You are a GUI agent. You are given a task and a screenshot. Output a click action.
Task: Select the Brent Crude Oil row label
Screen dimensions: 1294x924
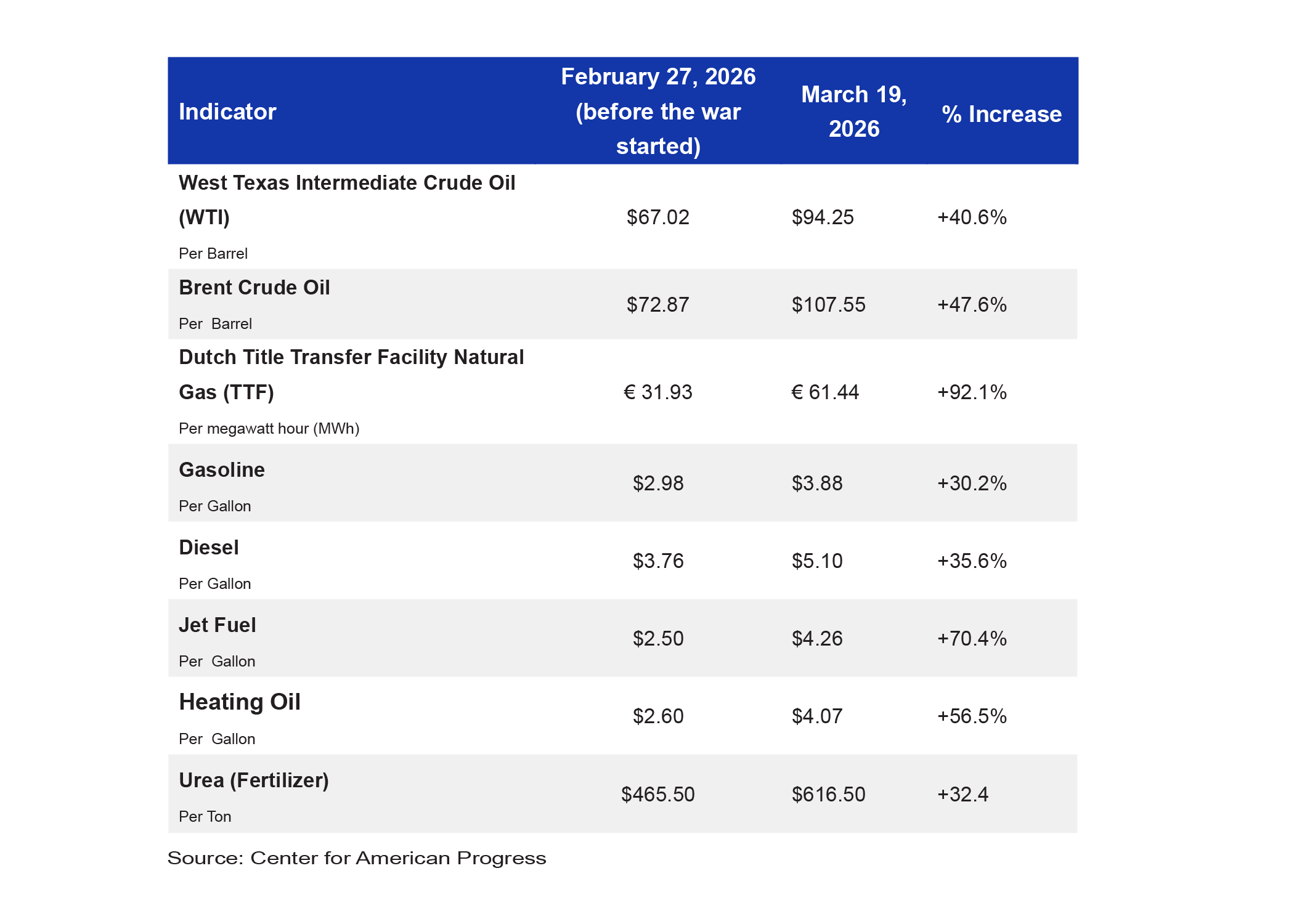pos(254,287)
